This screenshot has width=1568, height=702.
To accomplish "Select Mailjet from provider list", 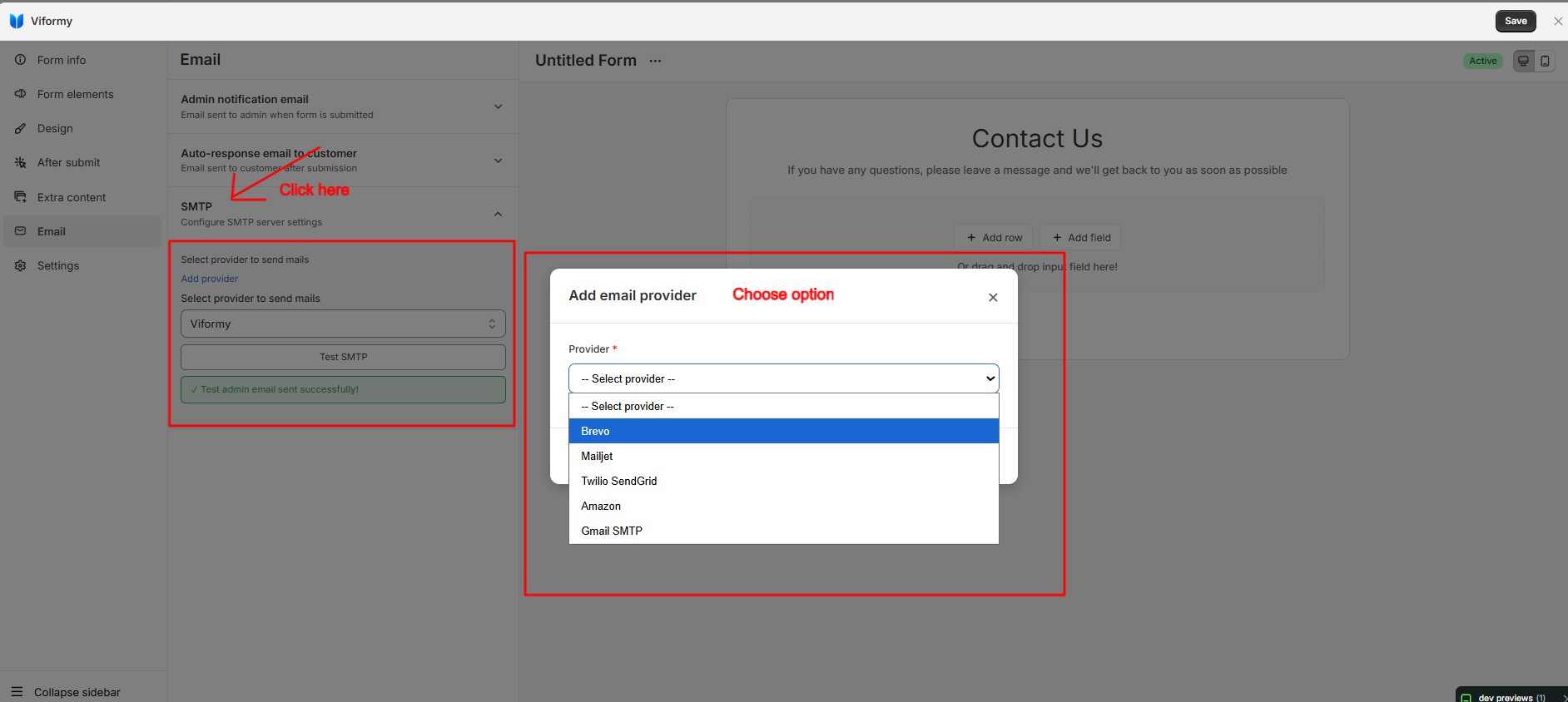I will [x=783, y=456].
